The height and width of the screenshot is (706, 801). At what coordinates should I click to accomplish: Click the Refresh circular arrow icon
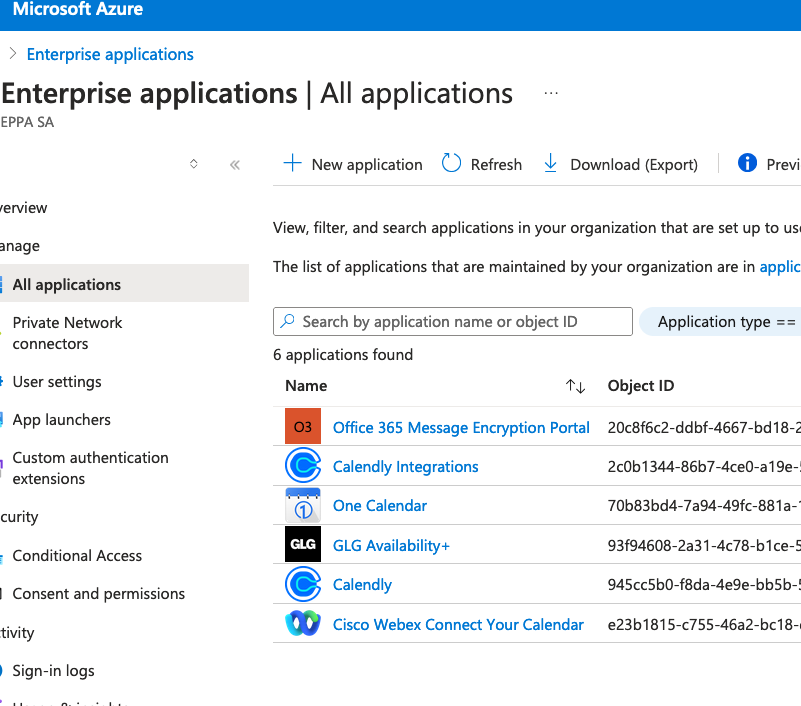pos(451,163)
